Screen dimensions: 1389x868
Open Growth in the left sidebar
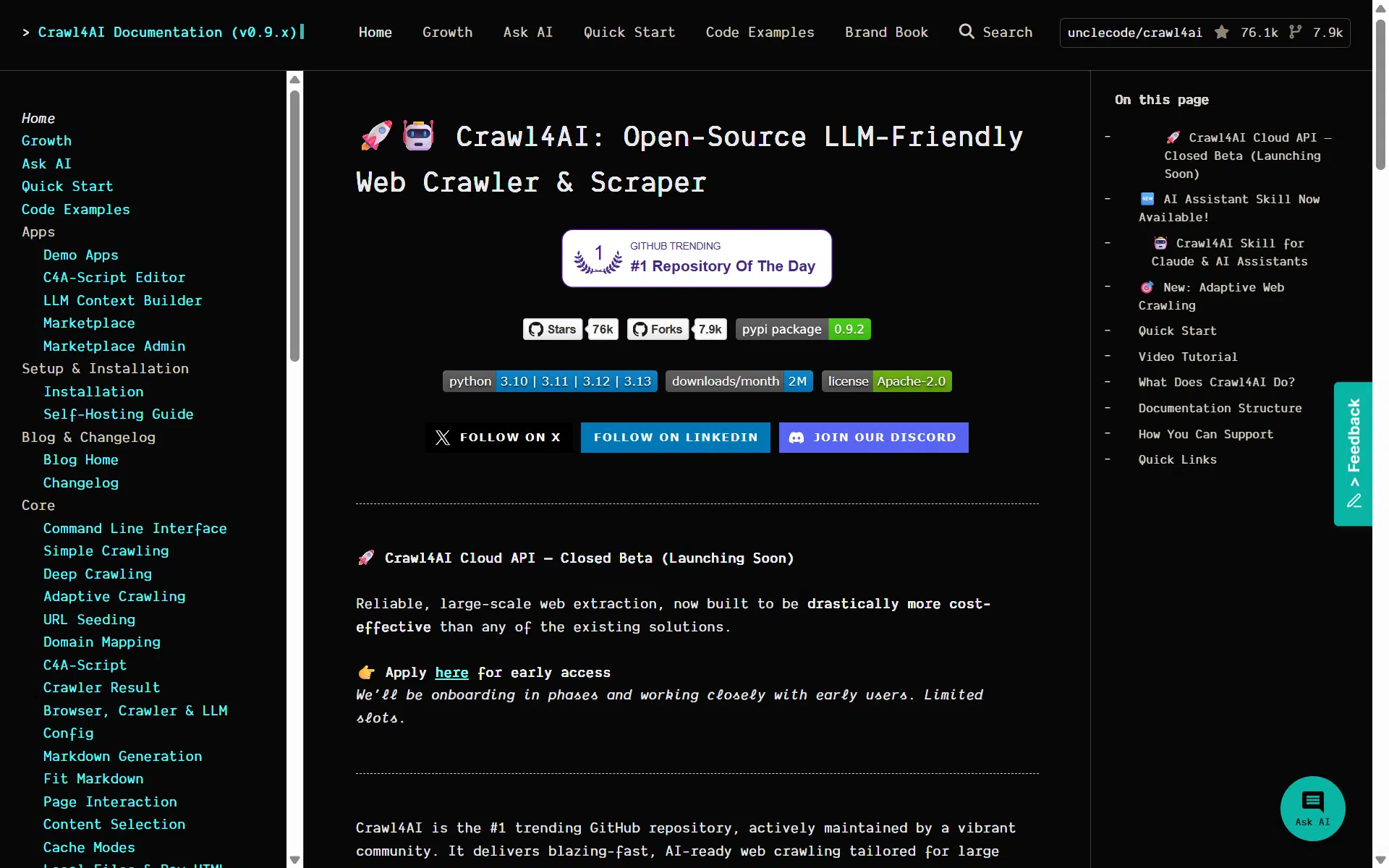[47, 141]
